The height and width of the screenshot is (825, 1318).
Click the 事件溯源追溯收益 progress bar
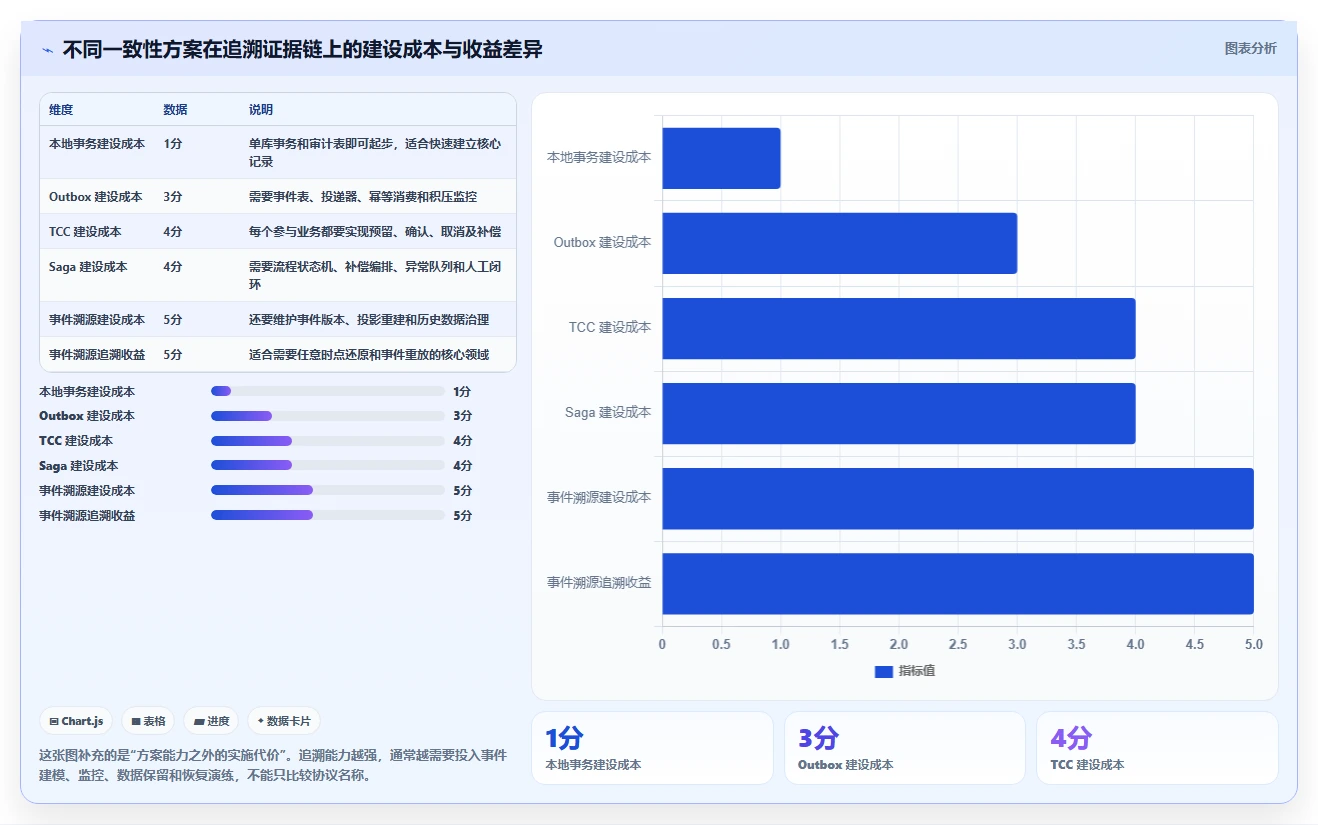tap(328, 516)
